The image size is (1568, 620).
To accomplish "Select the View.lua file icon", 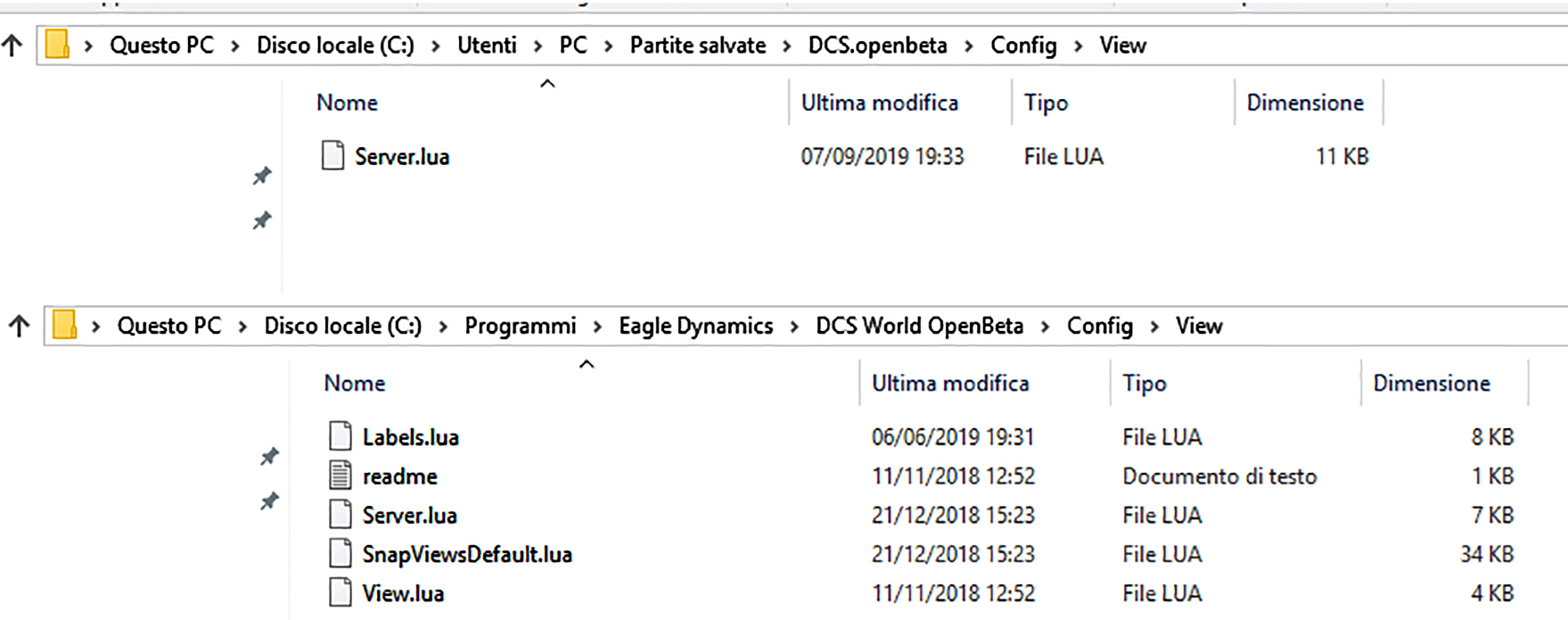I will [340, 592].
